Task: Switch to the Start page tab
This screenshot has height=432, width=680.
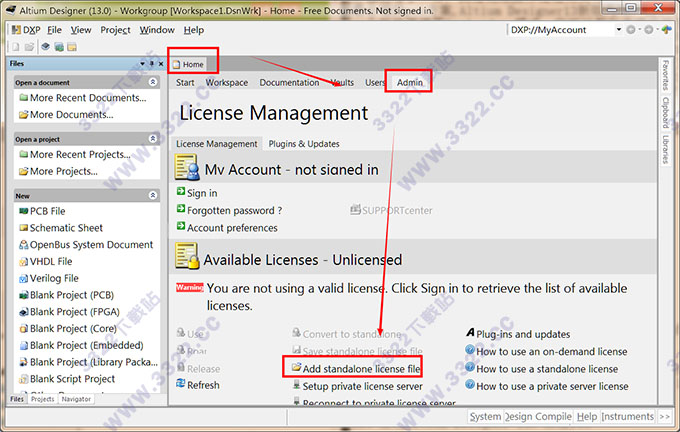Action: click(185, 82)
